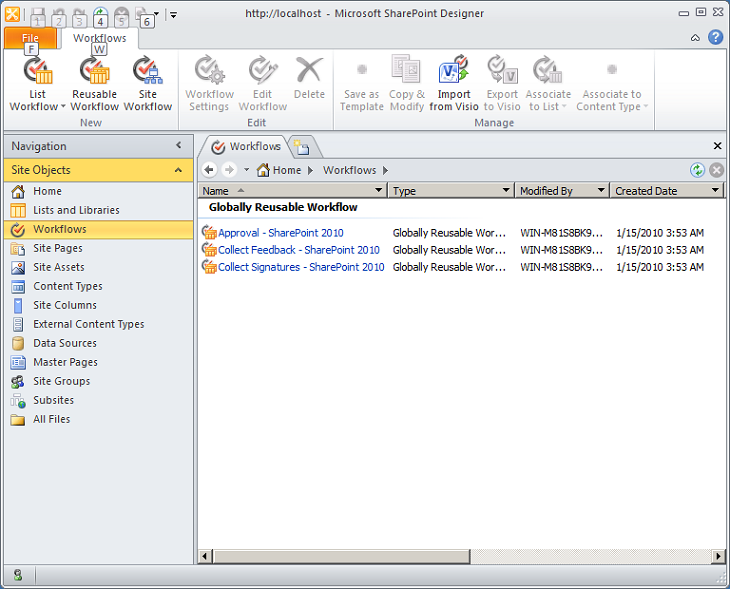Open Data Sources in navigation

click(x=98, y=344)
